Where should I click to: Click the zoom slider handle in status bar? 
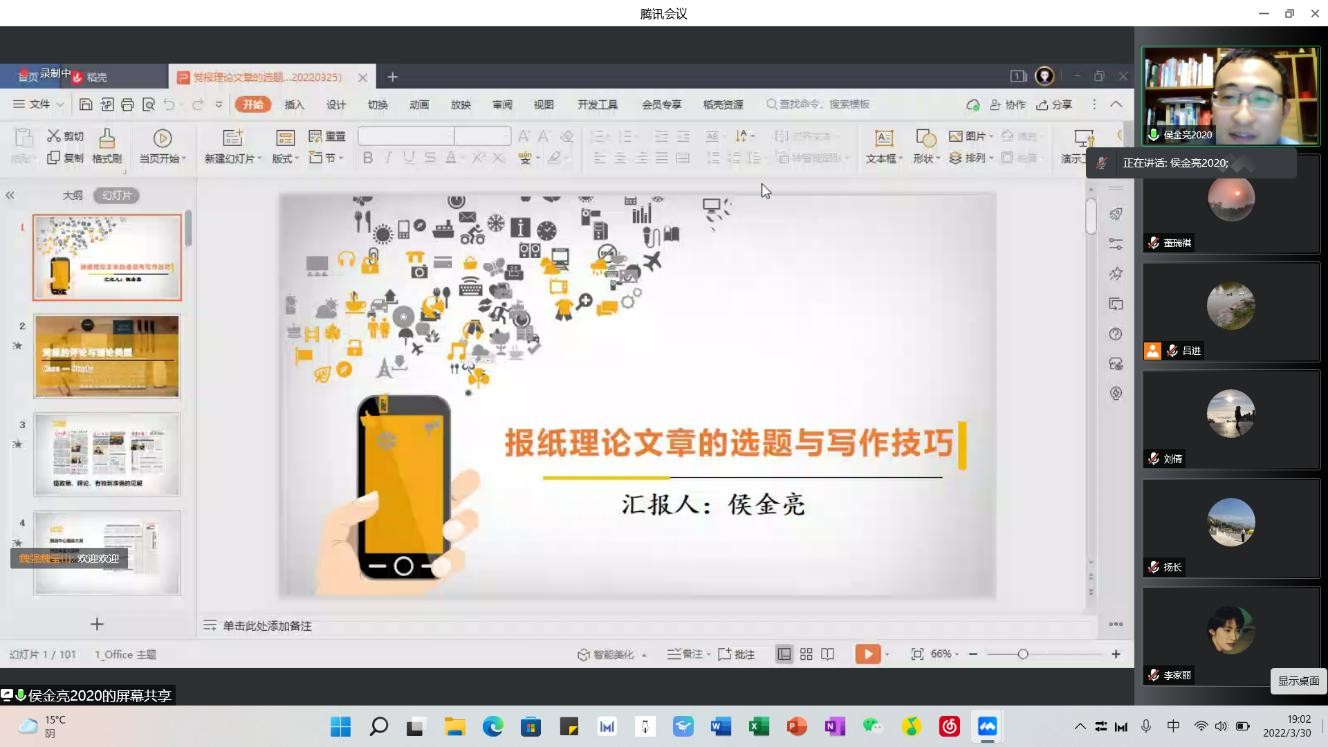(1022, 654)
